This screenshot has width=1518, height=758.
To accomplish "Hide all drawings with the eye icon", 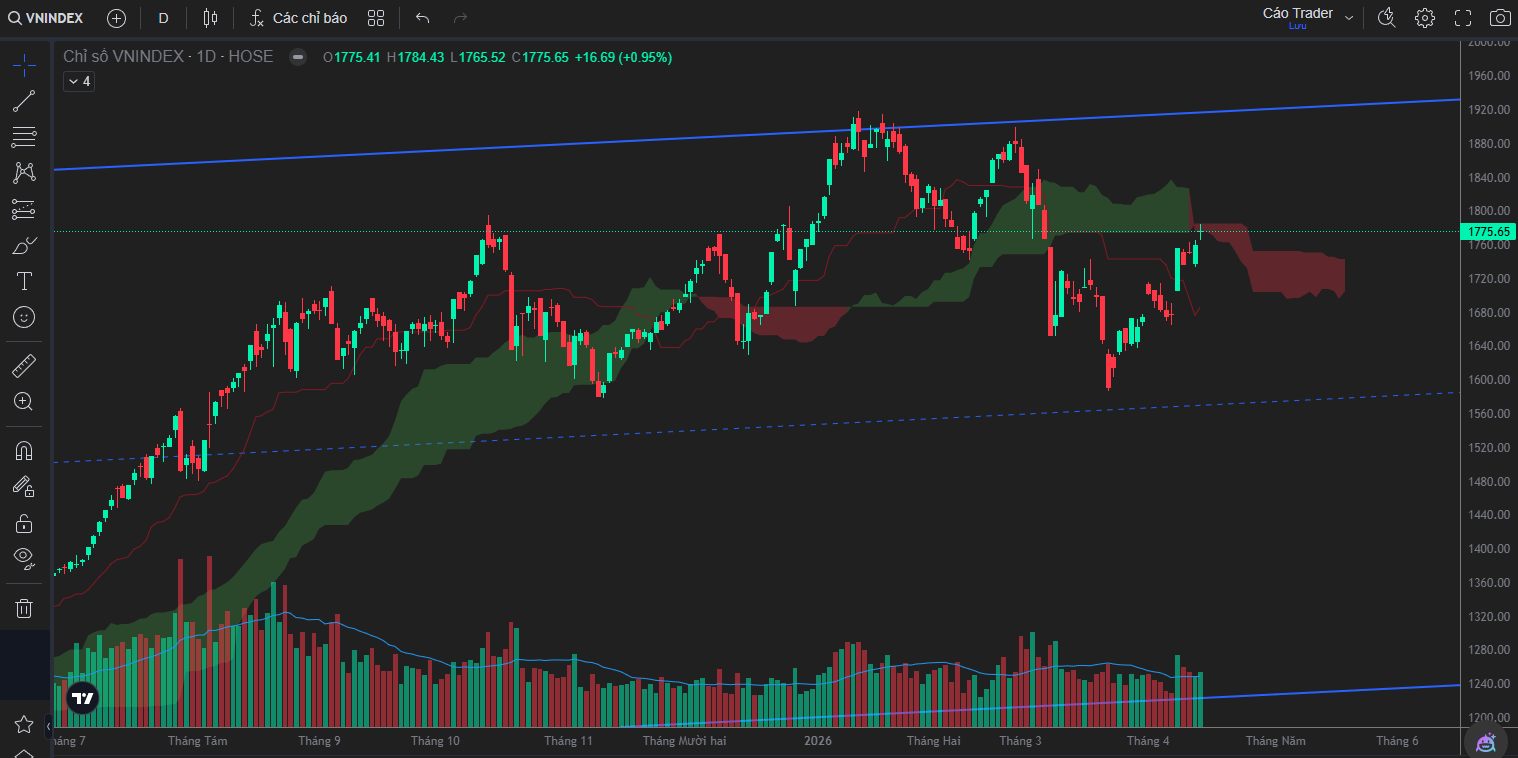I will coord(24,559).
